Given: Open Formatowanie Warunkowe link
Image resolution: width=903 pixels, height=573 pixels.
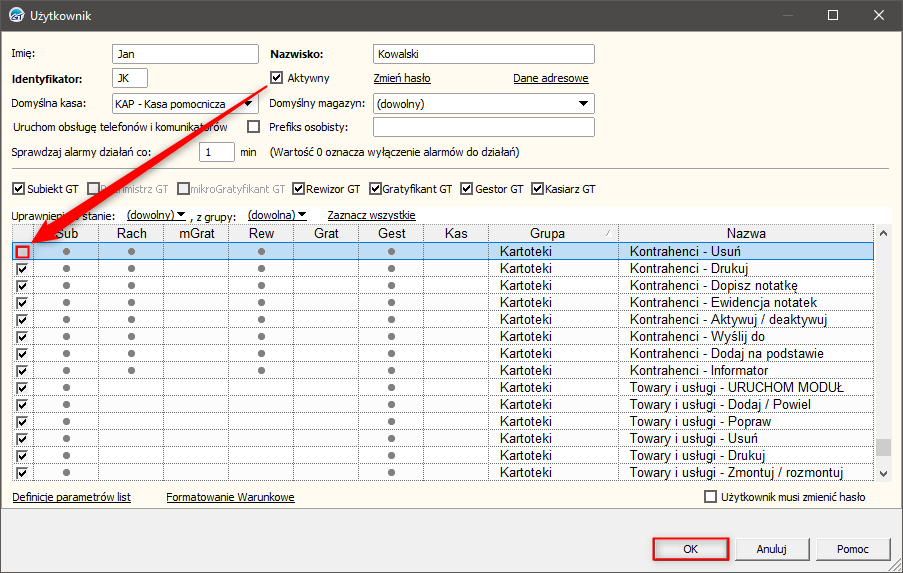Looking at the screenshot, I should coord(230,497).
